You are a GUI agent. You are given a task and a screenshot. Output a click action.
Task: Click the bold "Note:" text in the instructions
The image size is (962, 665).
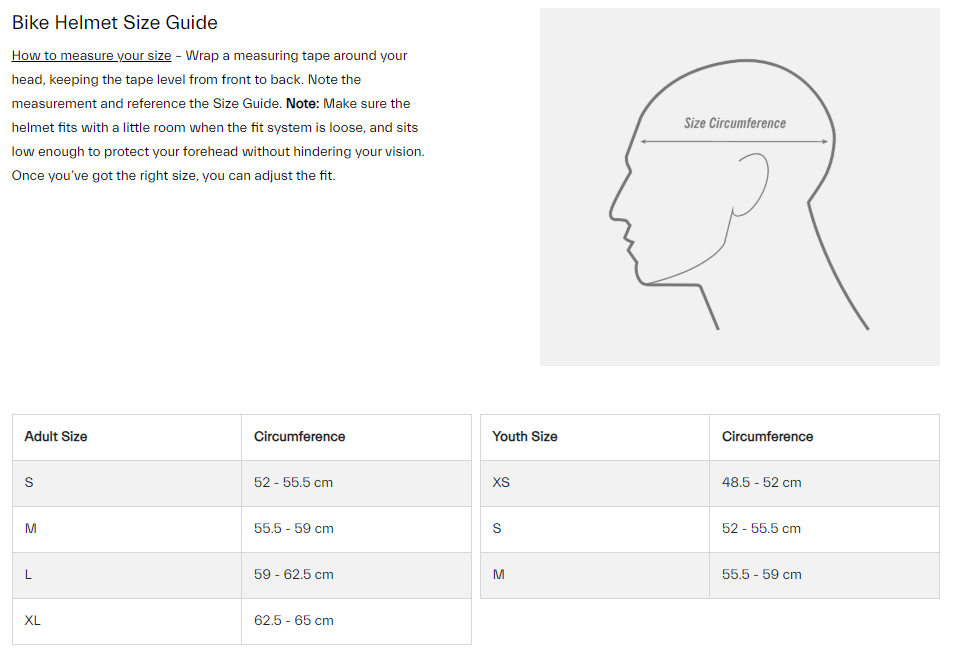[304, 104]
